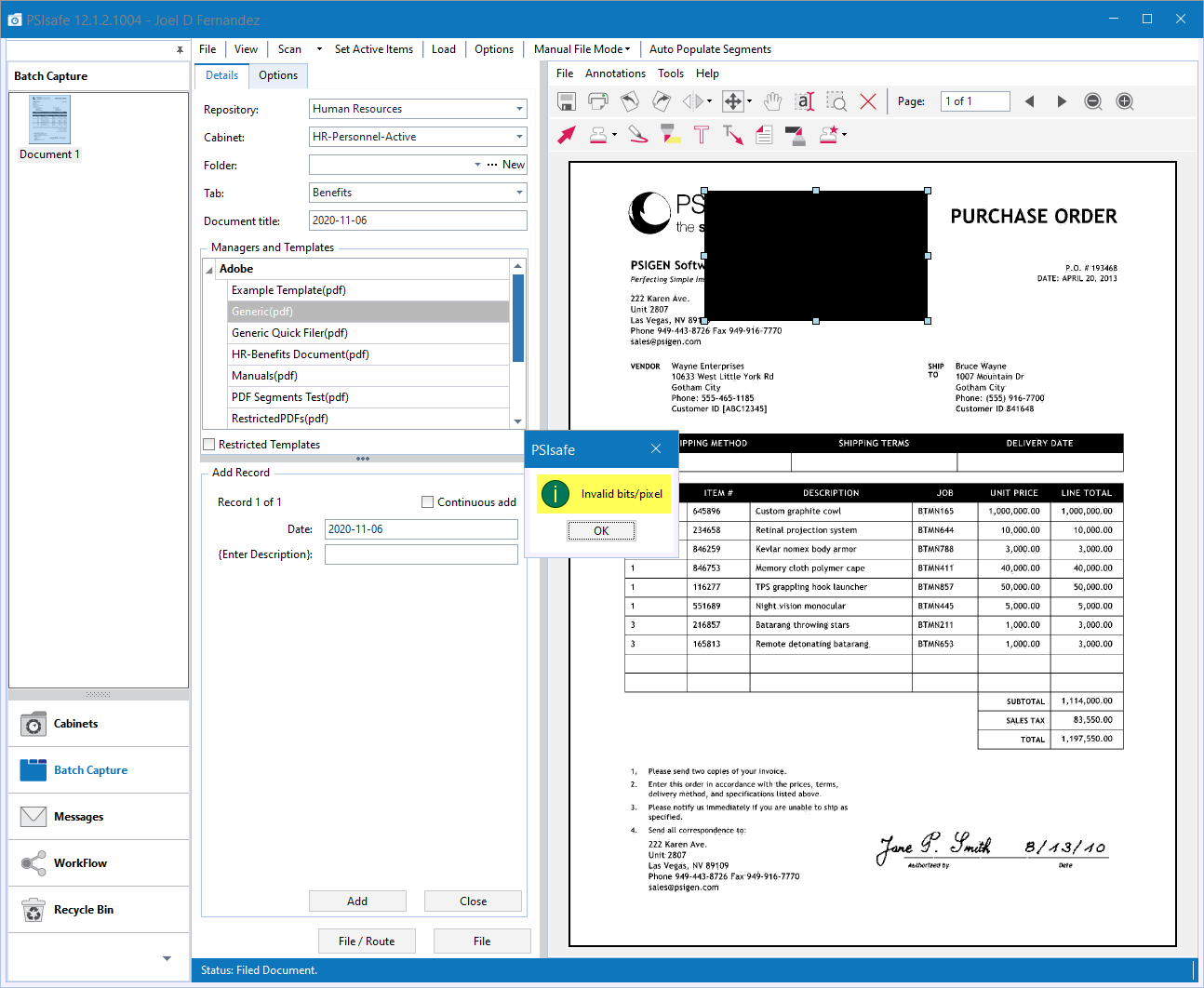Click the save icon in viewer toolbar
The width and height of the screenshot is (1204, 988).
[x=567, y=101]
